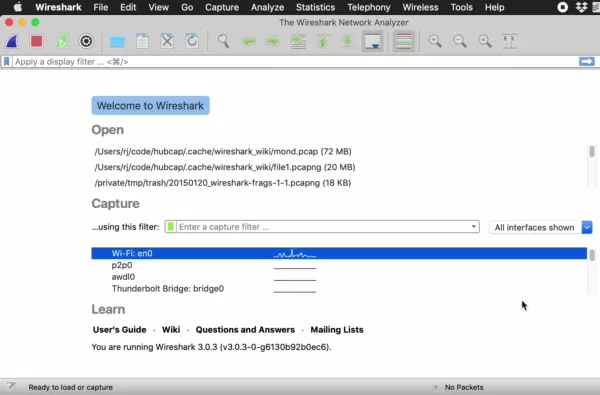Select the p2p0 interface
600x395 pixels.
pyautogui.click(x=339, y=265)
